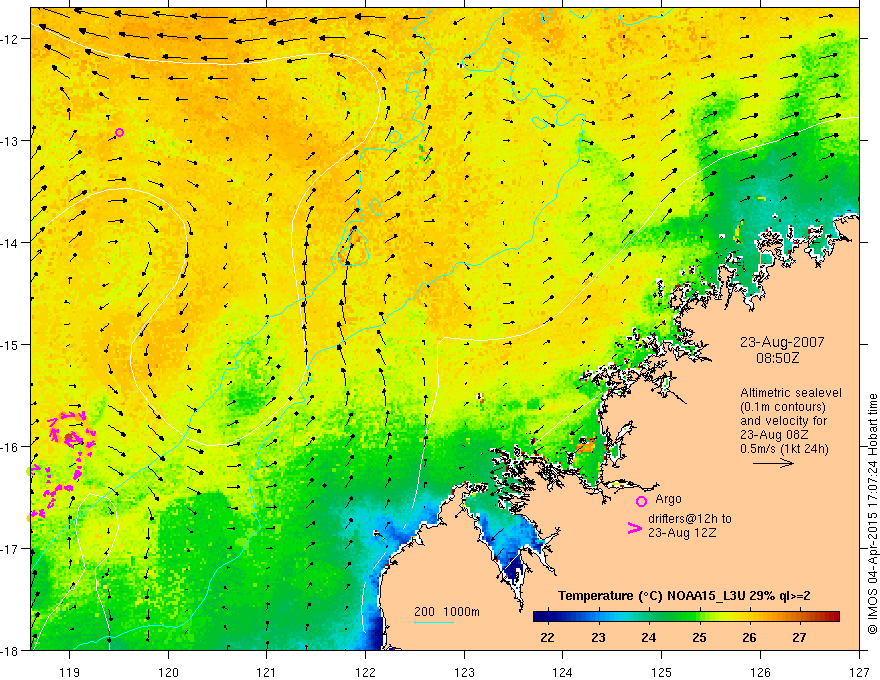880x680 pixels.
Task: Click the "Temperature (°C) NOAA15_L3U 29% ql>=2" title
Action: [684, 596]
